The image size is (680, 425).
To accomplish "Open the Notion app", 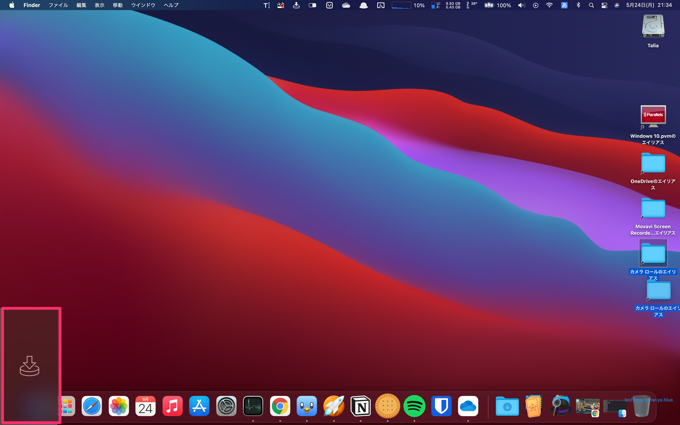I will point(360,406).
